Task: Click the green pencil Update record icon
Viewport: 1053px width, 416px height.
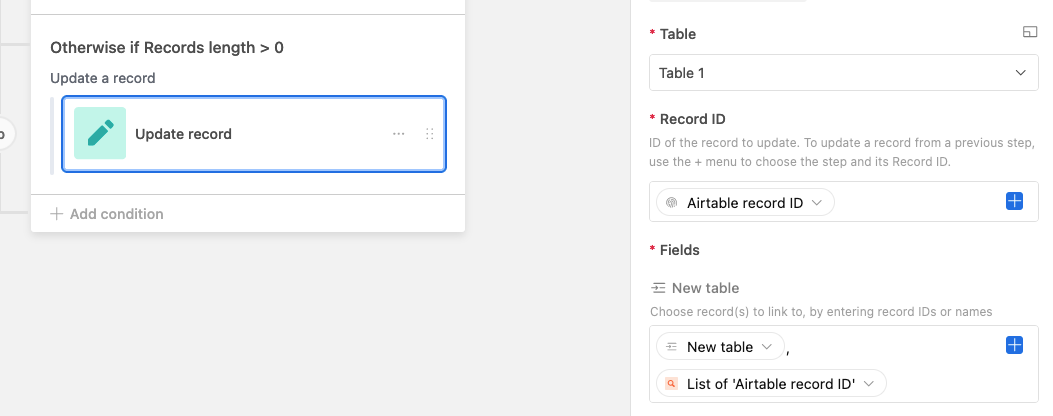Action: click(x=100, y=133)
